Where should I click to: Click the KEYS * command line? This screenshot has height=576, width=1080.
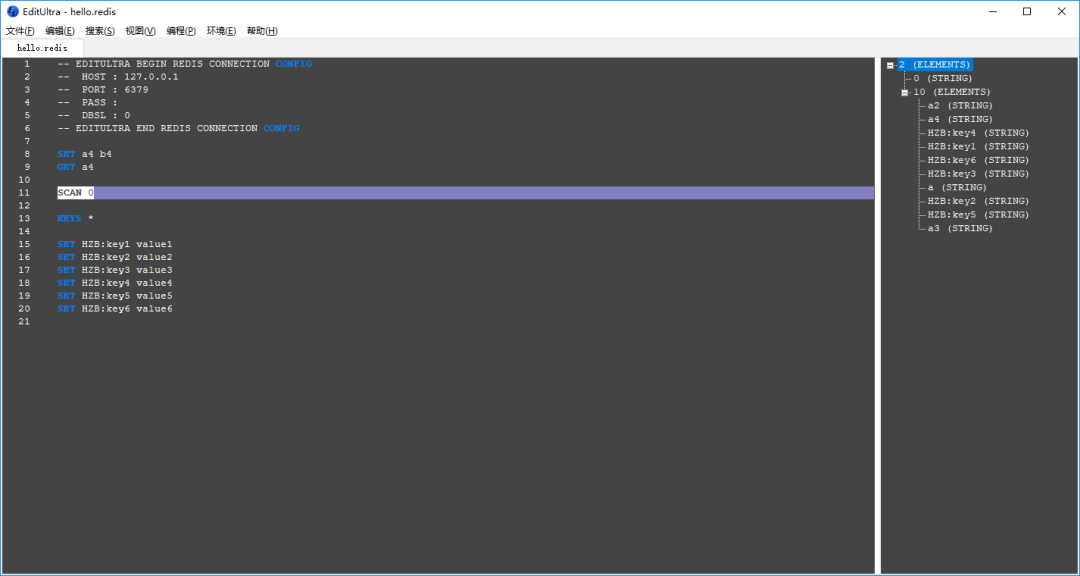point(76,218)
